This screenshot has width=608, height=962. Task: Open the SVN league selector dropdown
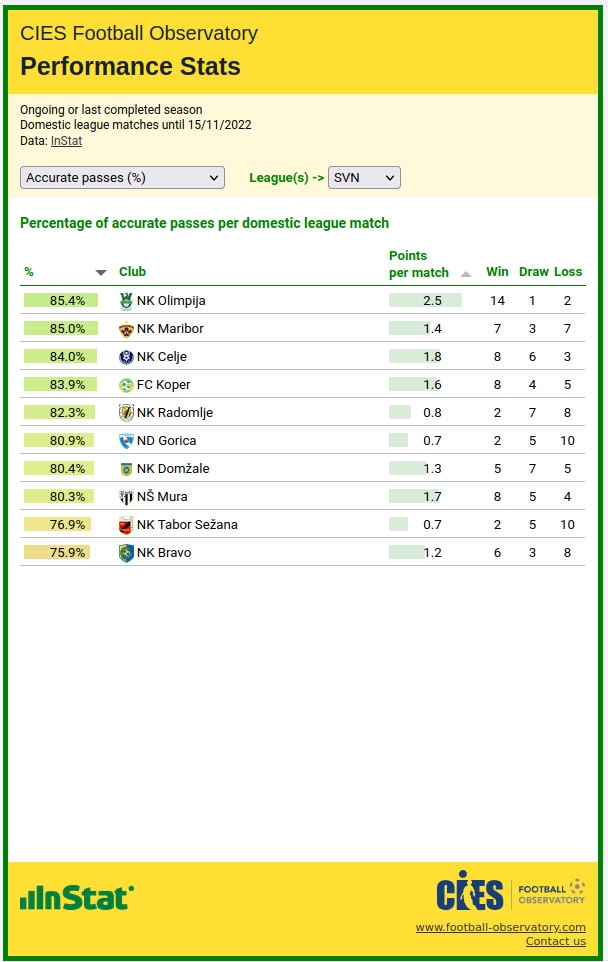tap(364, 178)
